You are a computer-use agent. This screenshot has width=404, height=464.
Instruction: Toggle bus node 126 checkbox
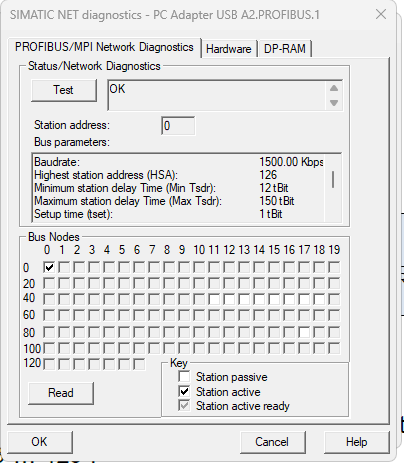point(139,364)
